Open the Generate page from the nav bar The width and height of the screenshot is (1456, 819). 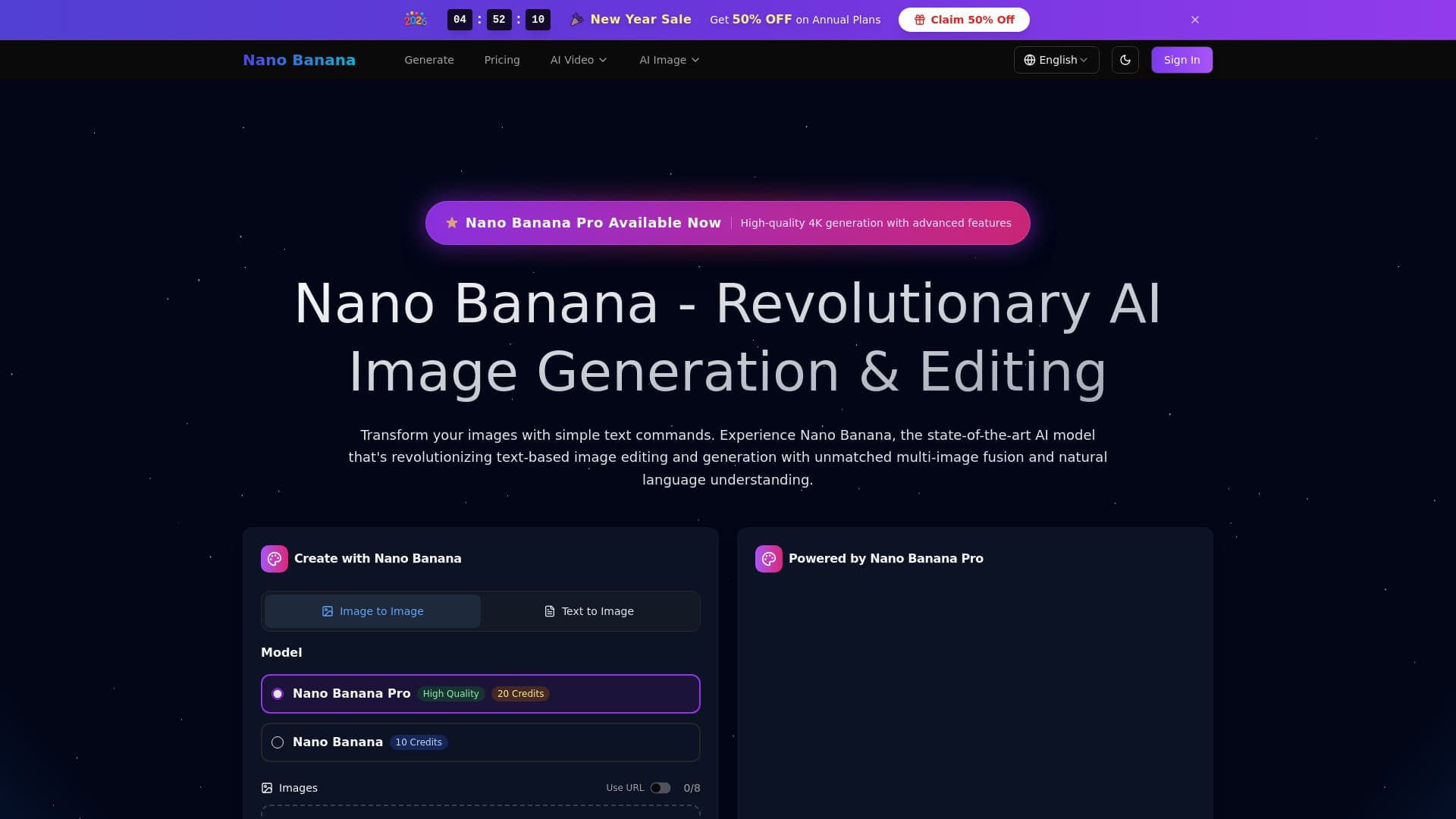tap(429, 59)
